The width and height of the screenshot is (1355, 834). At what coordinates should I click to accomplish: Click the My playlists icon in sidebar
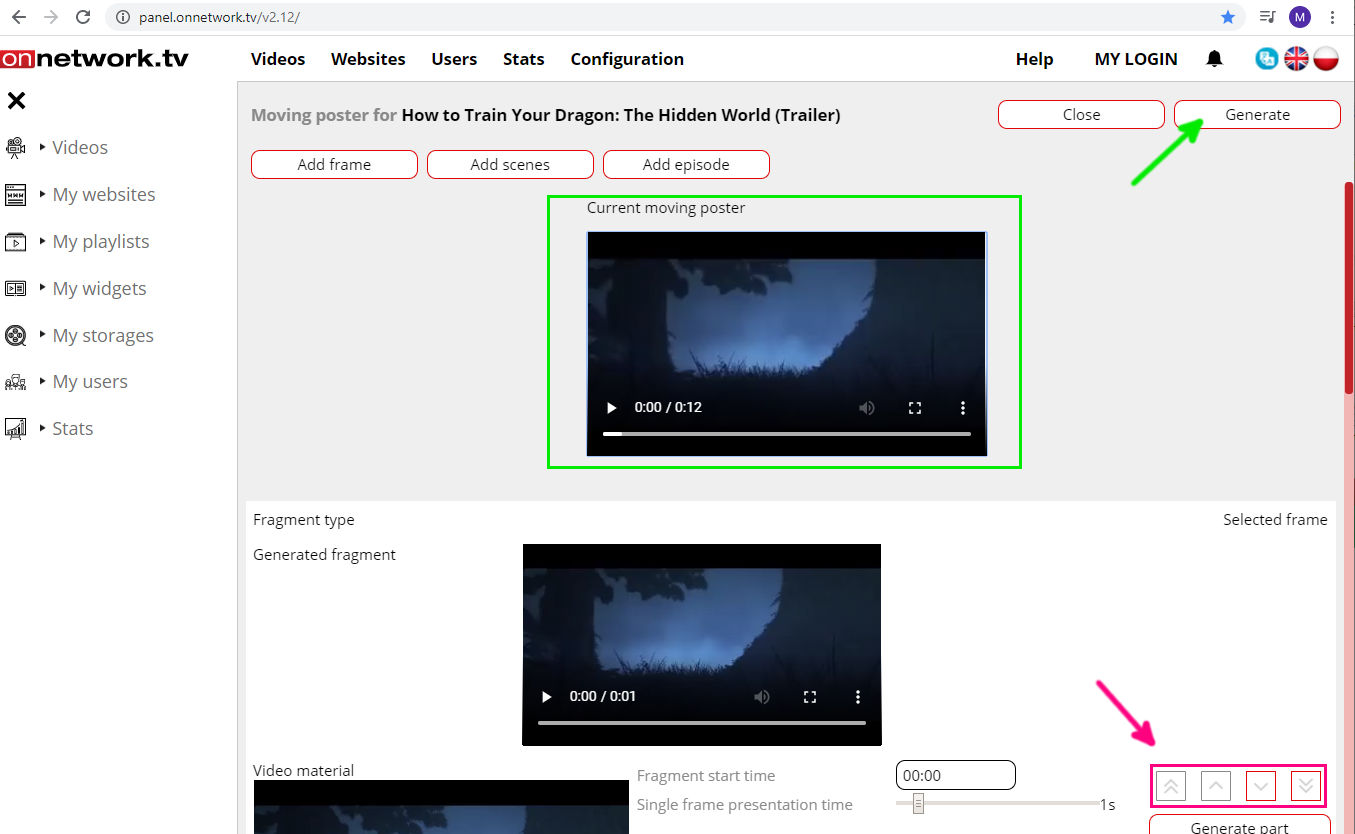pos(15,242)
